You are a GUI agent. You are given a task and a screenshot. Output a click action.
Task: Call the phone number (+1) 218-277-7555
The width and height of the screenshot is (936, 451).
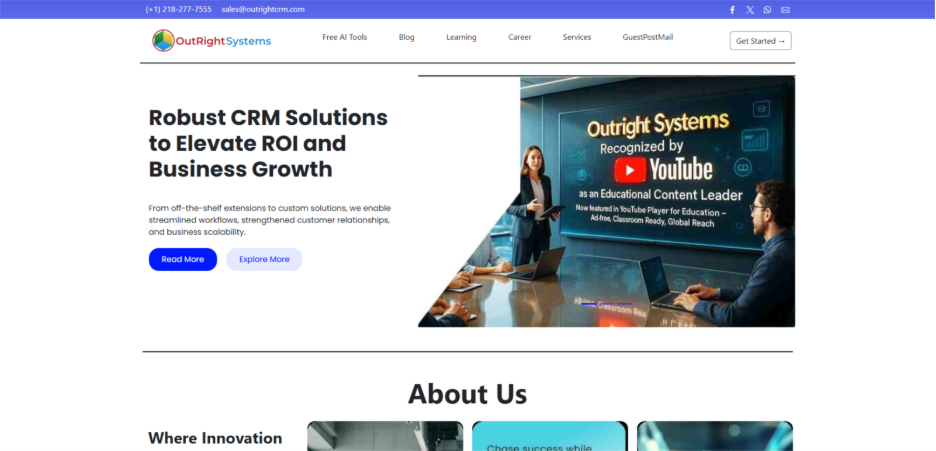(178, 10)
